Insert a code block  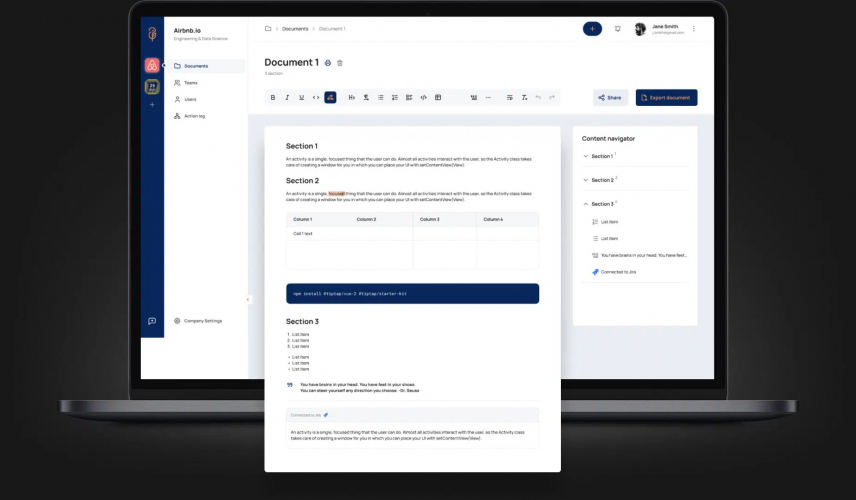tap(424, 98)
